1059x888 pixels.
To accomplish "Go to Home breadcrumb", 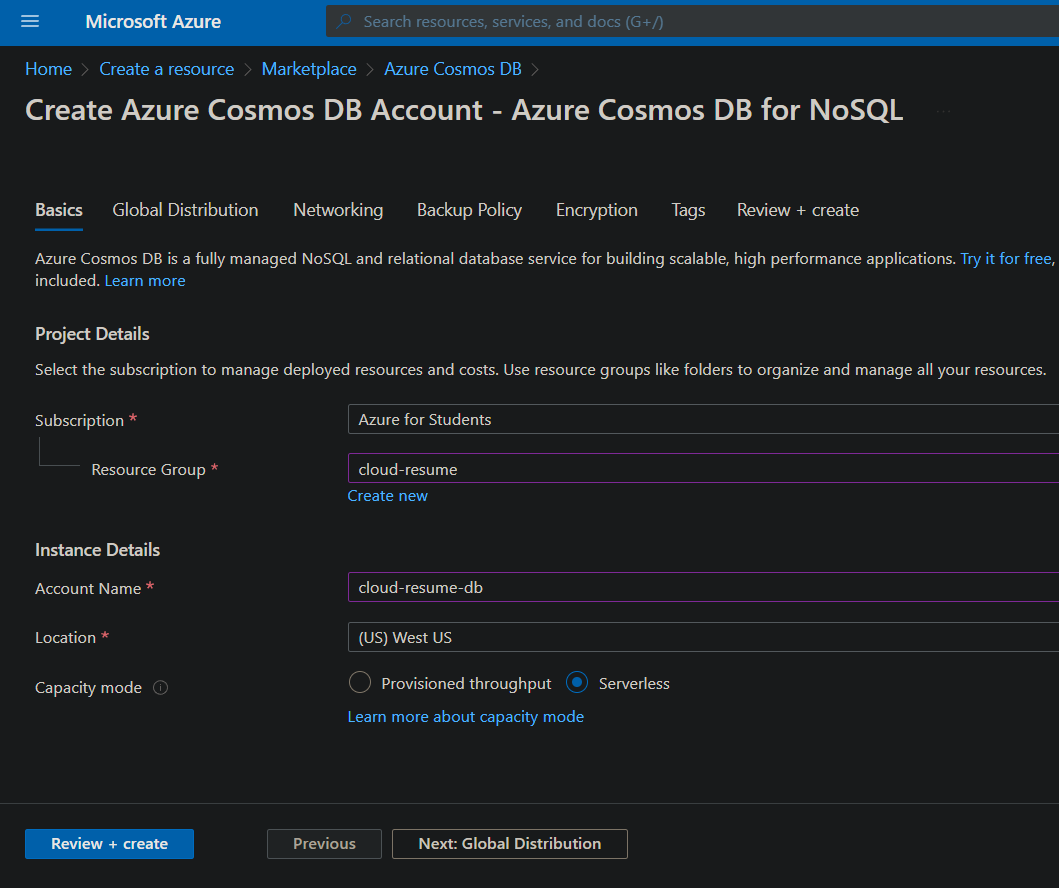I will tap(49, 69).
